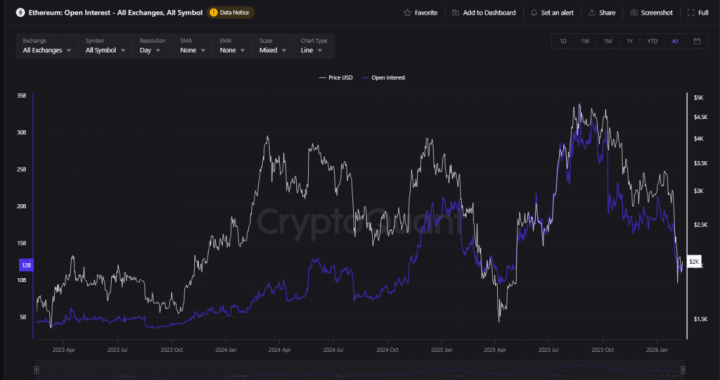The image size is (720, 380).
Task: Click the 2025 Jul x-axis label
Action: click(x=549, y=350)
